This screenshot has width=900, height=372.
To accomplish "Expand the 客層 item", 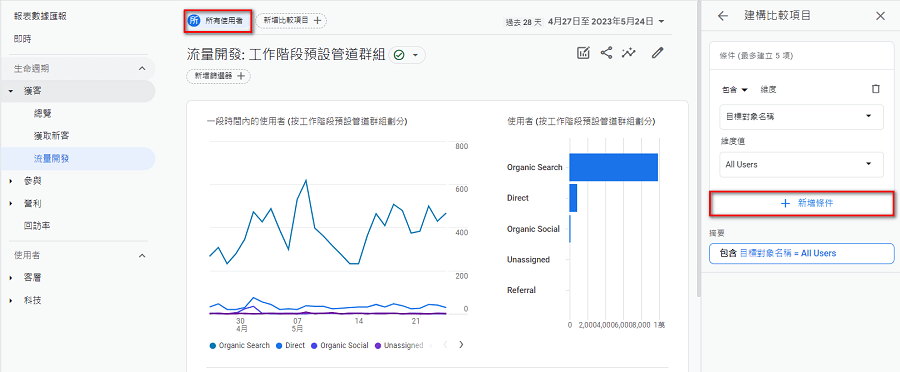I will pyautogui.click(x=11, y=278).
